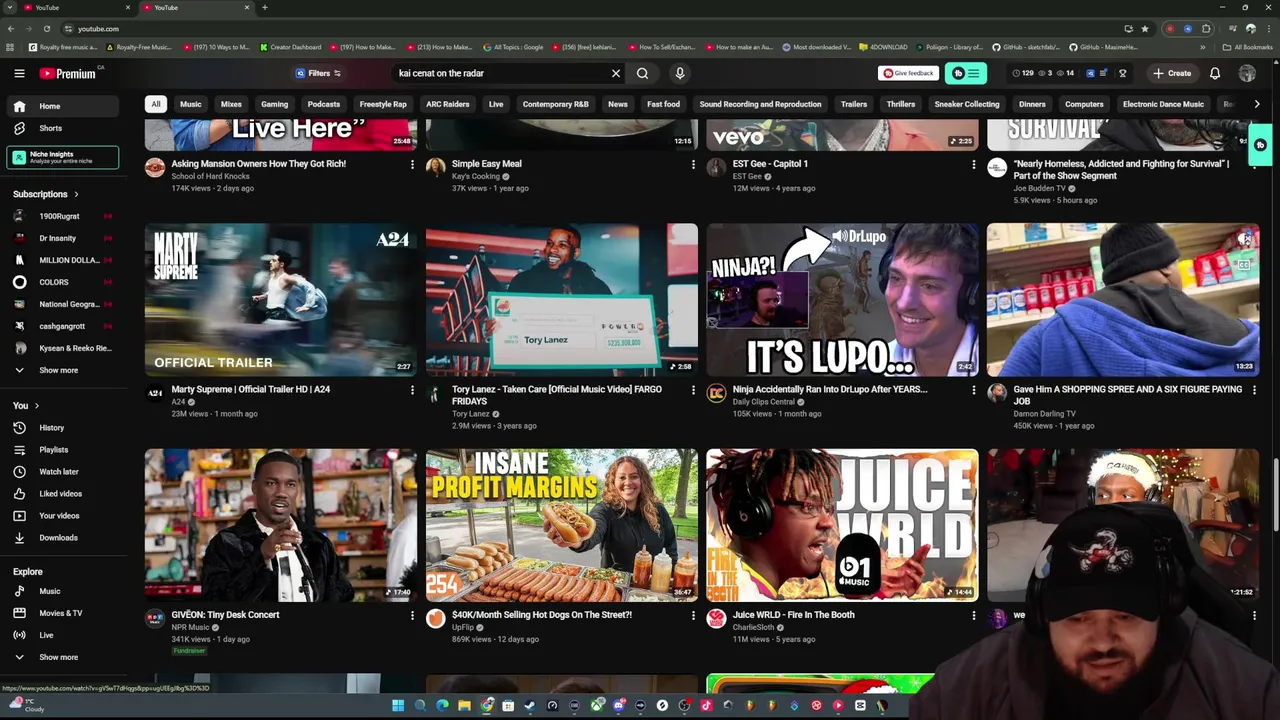Open the YouTube hamburger guide menu
This screenshot has height=720, width=1280.
19,73
